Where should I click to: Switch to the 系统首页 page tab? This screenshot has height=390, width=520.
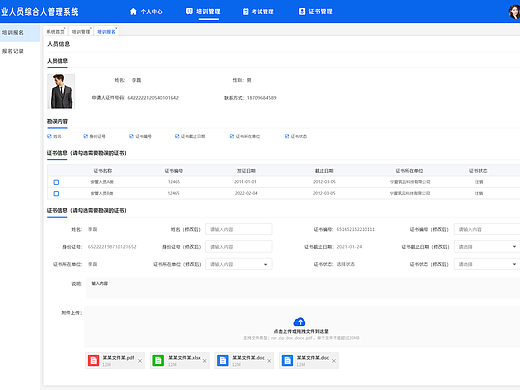55,32
